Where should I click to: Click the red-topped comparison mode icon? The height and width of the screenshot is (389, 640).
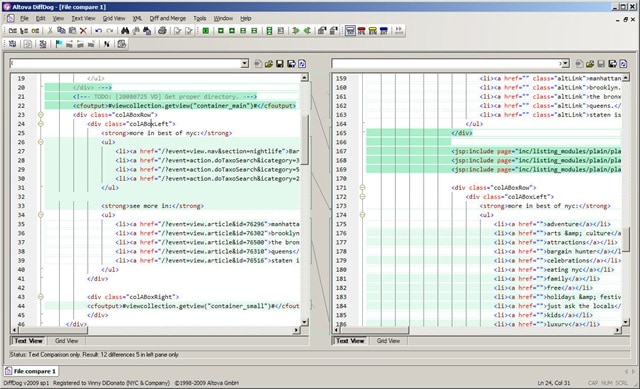(361, 31)
